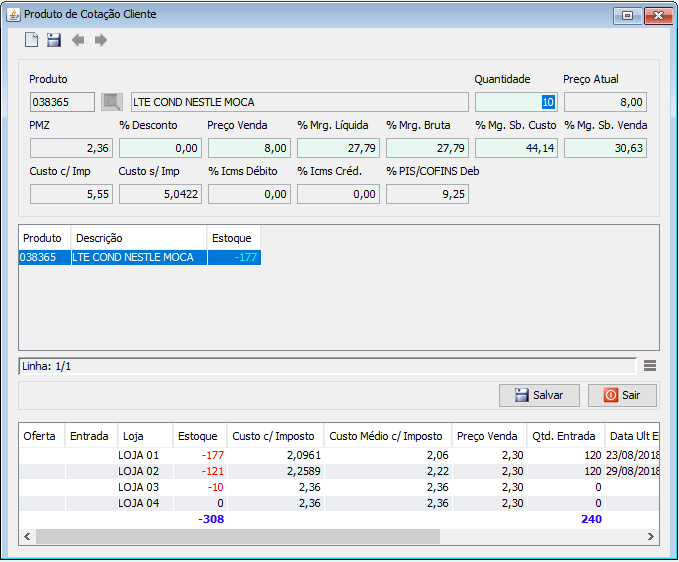Click the next record arrow icon
The height and width of the screenshot is (562, 679).
(100, 40)
